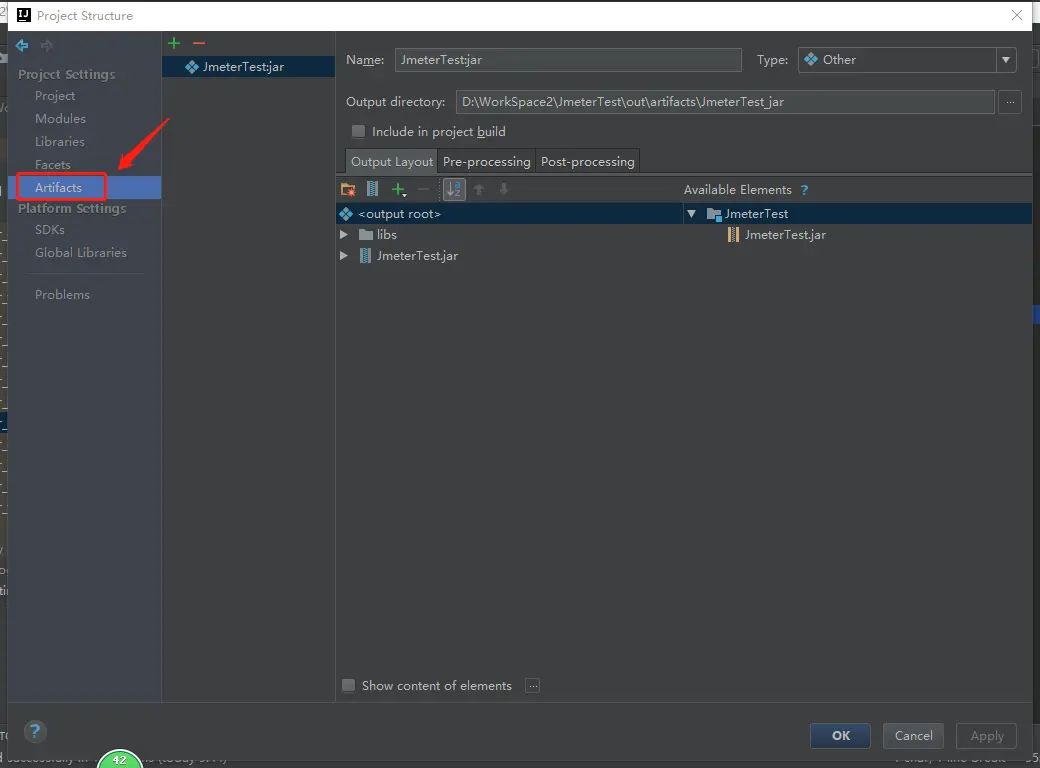Click the back navigation arrow
Image resolution: width=1040 pixels, height=768 pixels.
(22, 45)
